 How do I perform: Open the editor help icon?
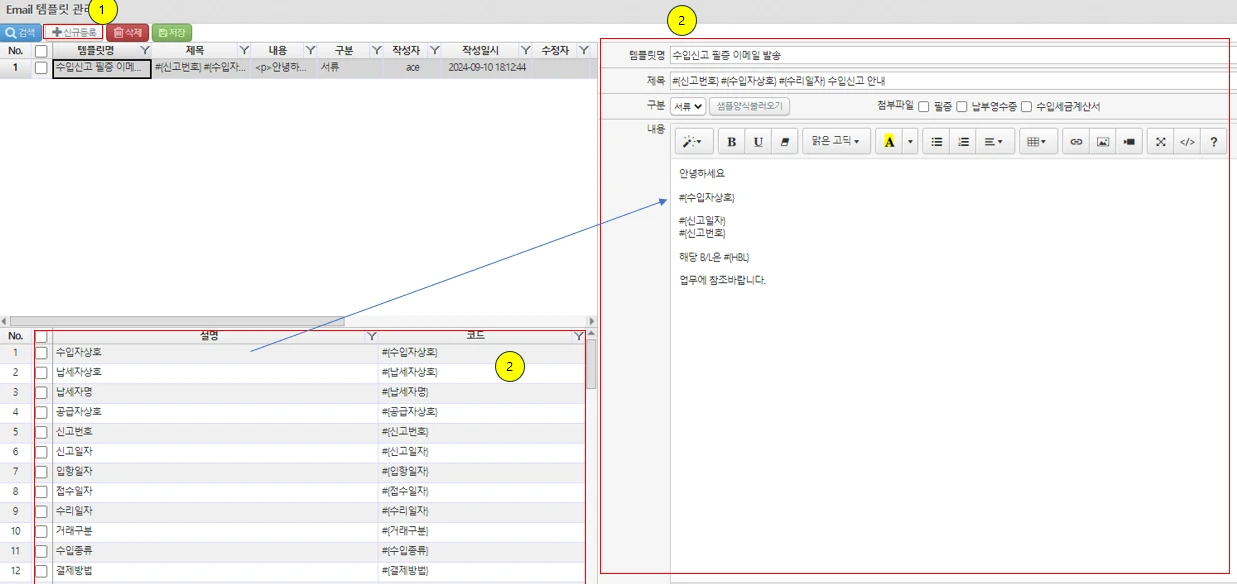pyautogui.click(x=1214, y=142)
